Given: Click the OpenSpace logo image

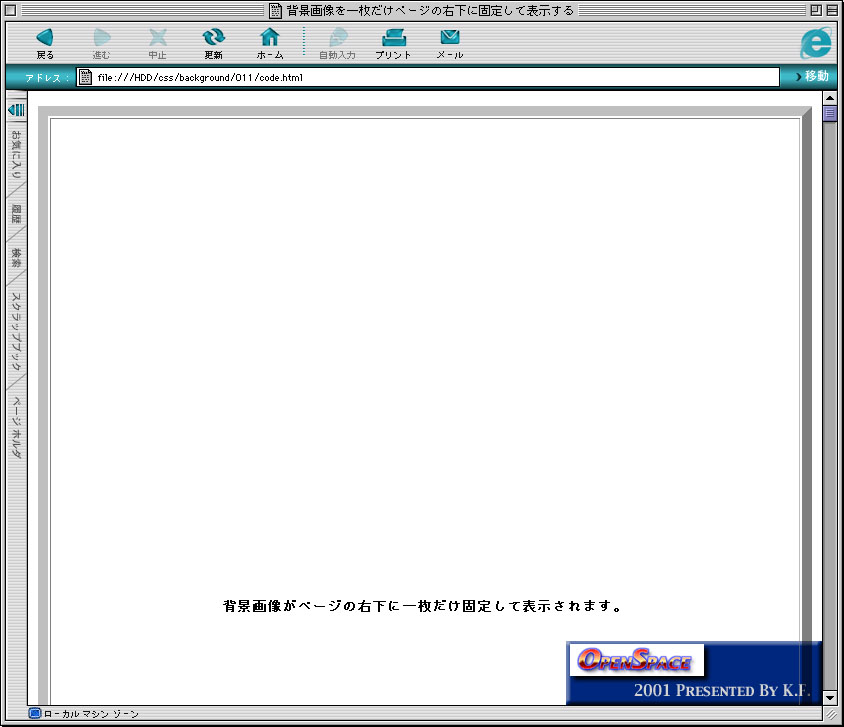Looking at the screenshot, I should 636,659.
